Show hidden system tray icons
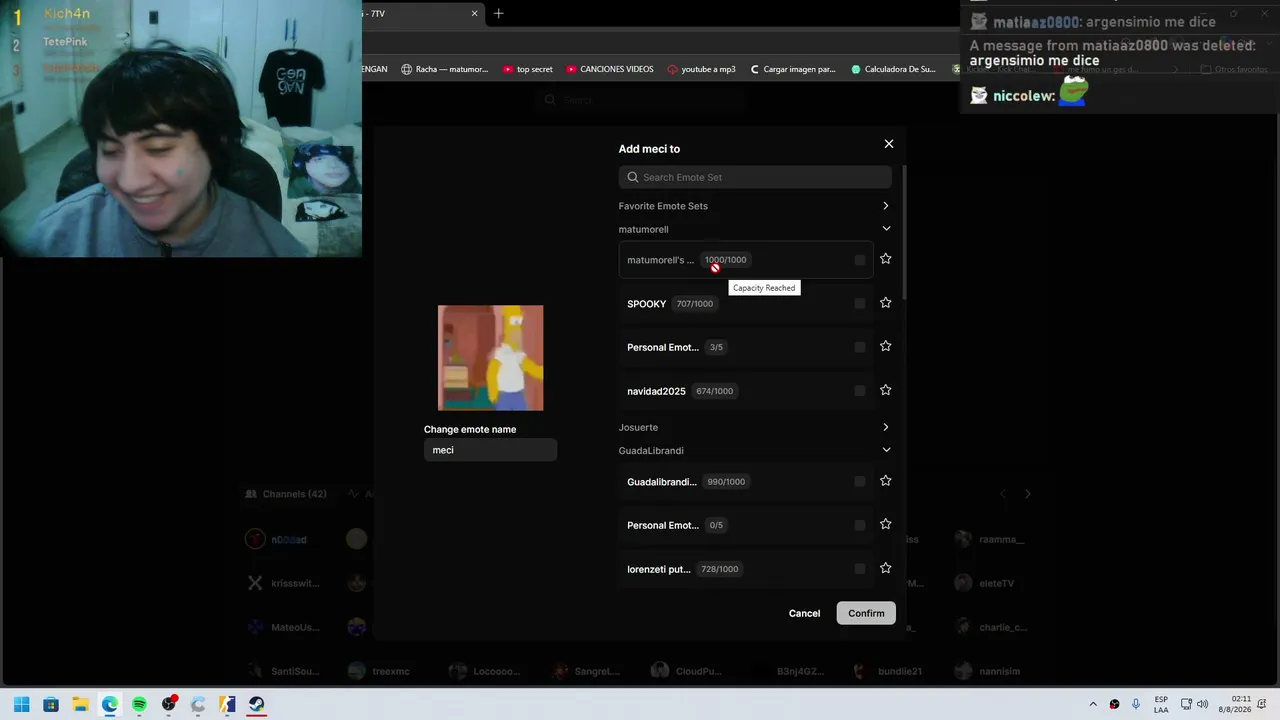The height and width of the screenshot is (720, 1280). click(1093, 704)
